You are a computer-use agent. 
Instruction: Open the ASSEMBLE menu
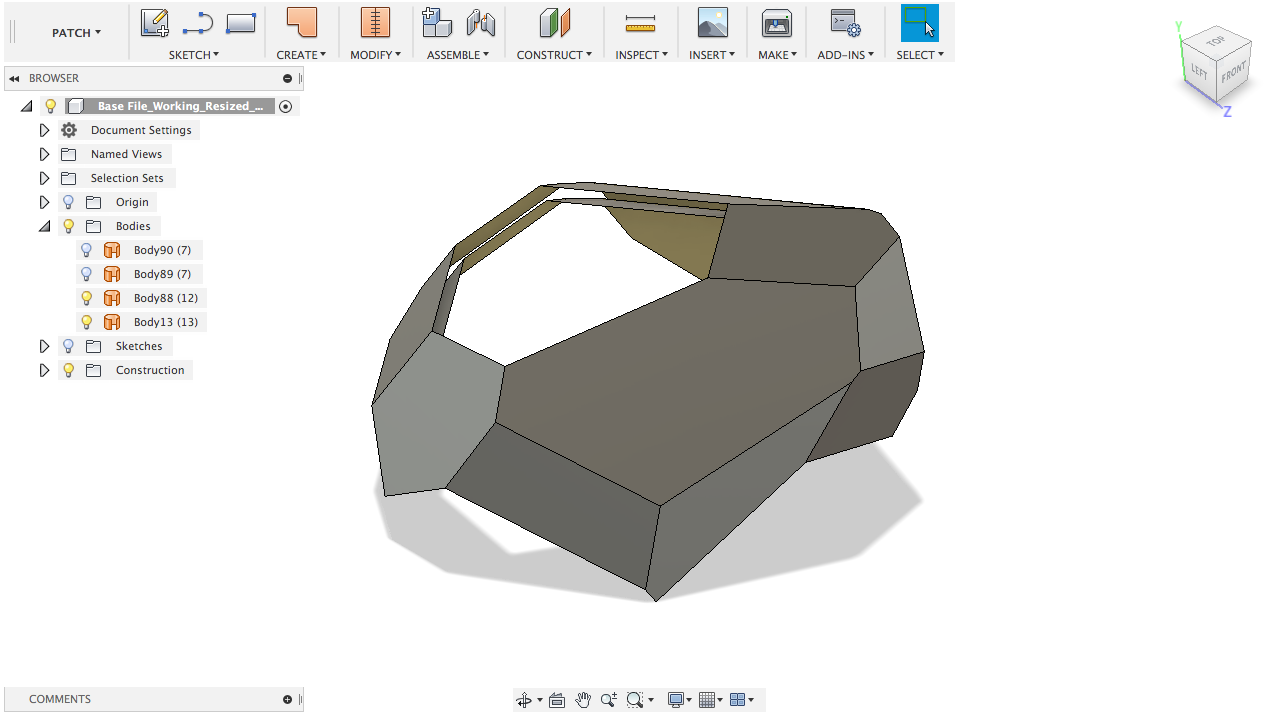coord(458,55)
